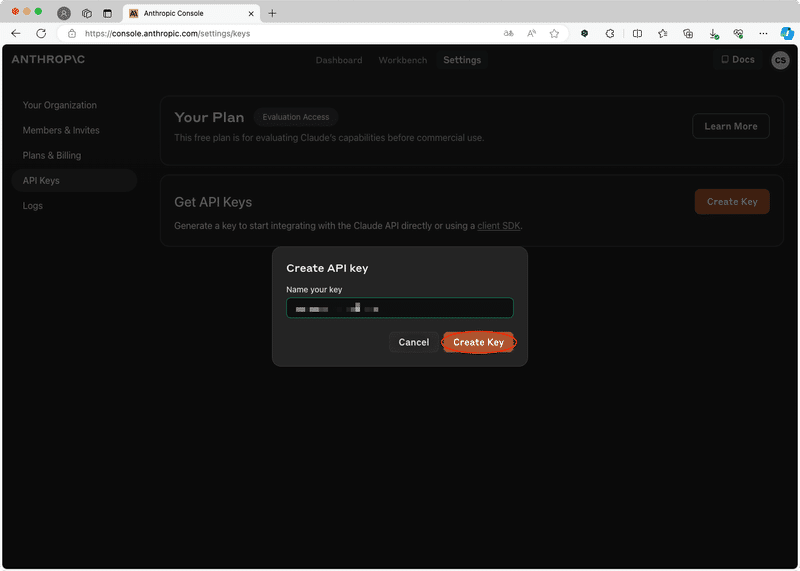
Task: Open the Workbench tab
Action: click(403, 60)
